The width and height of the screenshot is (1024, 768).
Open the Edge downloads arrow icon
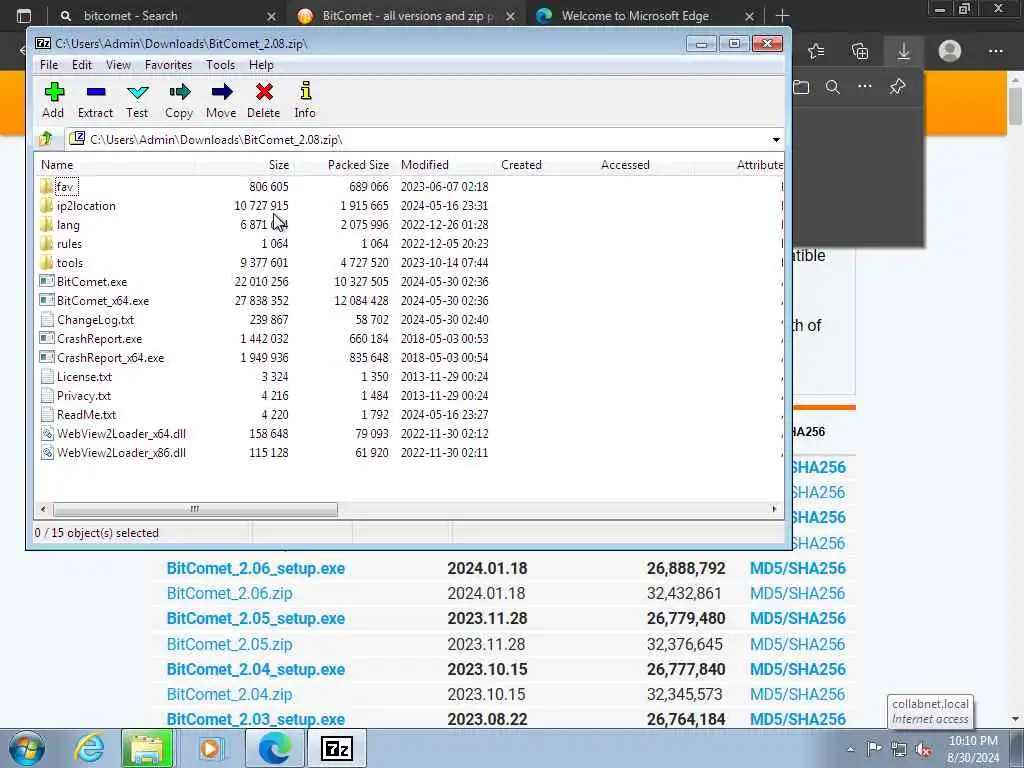click(904, 51)
